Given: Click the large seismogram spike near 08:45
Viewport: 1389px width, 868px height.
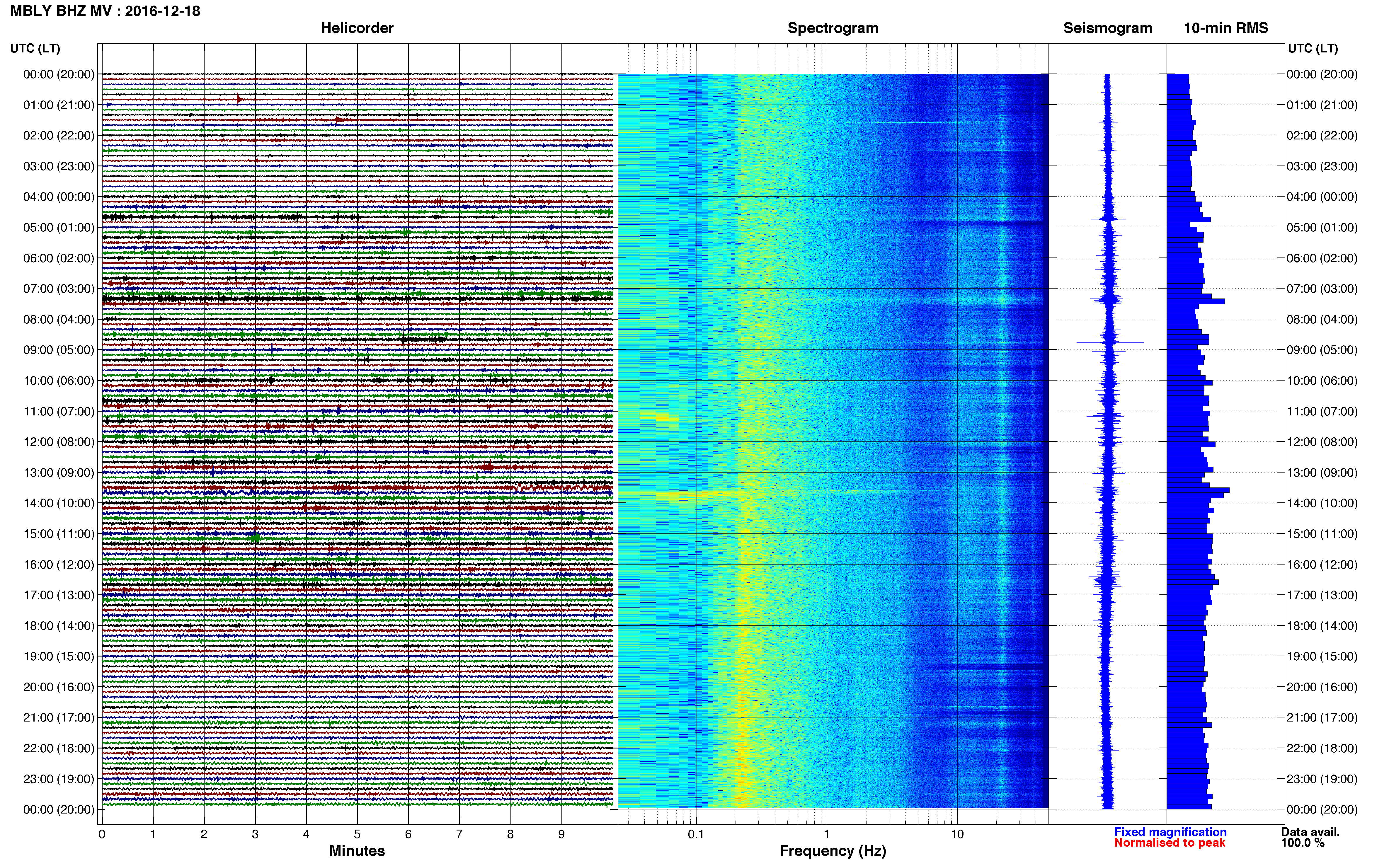Looking at the screenshot, I should pos(1110,343).
